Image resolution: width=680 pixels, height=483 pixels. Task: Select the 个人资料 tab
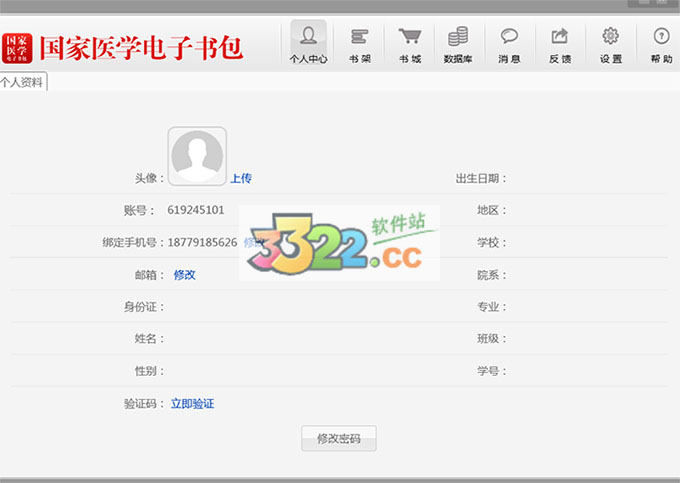(23, 82)
